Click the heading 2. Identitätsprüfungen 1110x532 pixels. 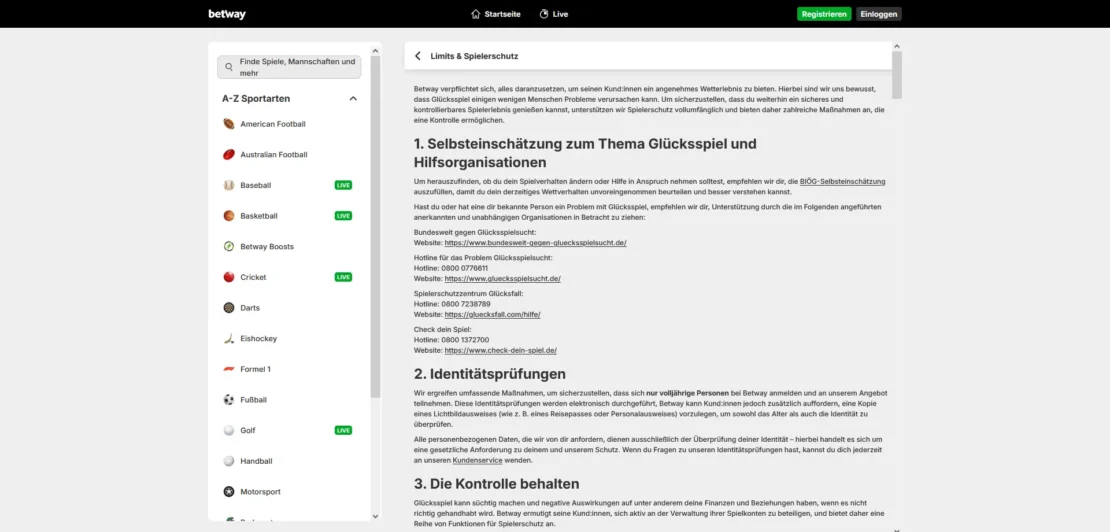pos(490,374)
